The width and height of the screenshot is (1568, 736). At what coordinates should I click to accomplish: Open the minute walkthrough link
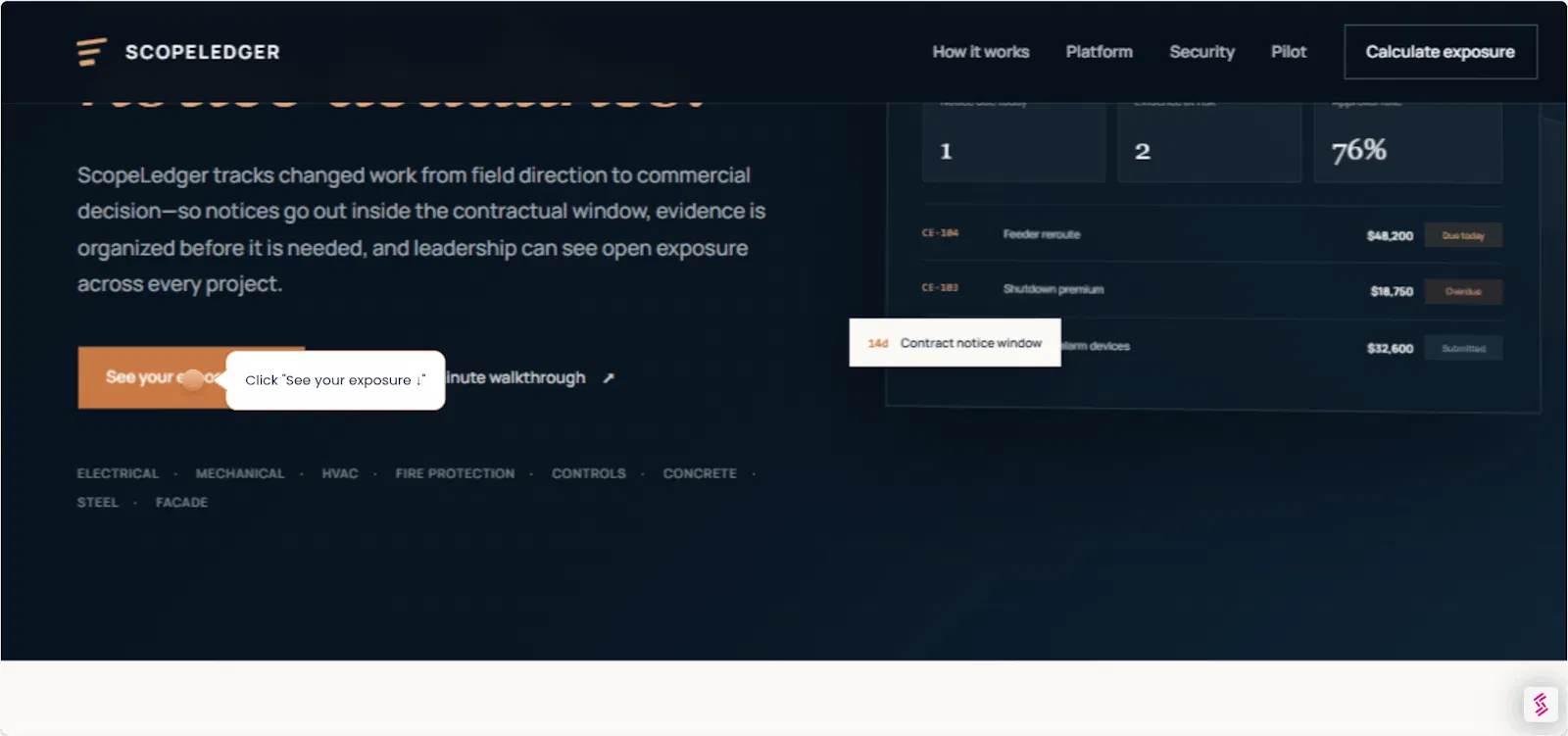[x=516, y=378]
